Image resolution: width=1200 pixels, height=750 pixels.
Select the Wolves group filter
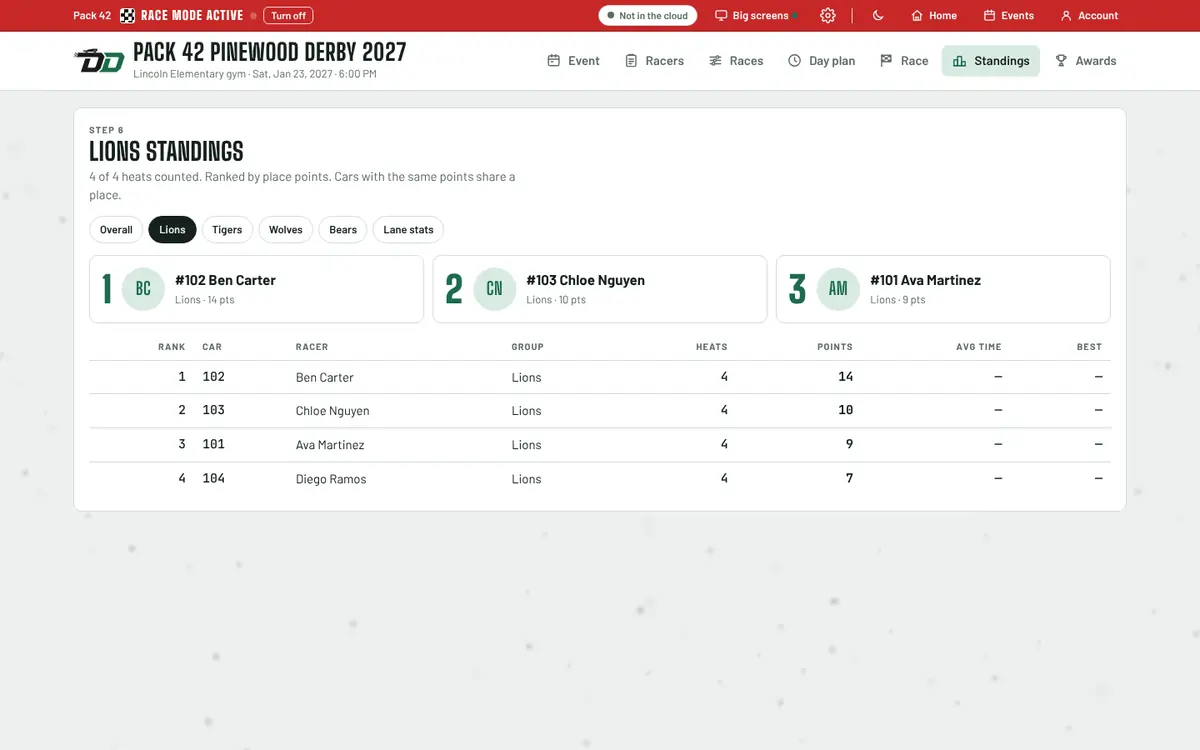click(x=285, y=230)
